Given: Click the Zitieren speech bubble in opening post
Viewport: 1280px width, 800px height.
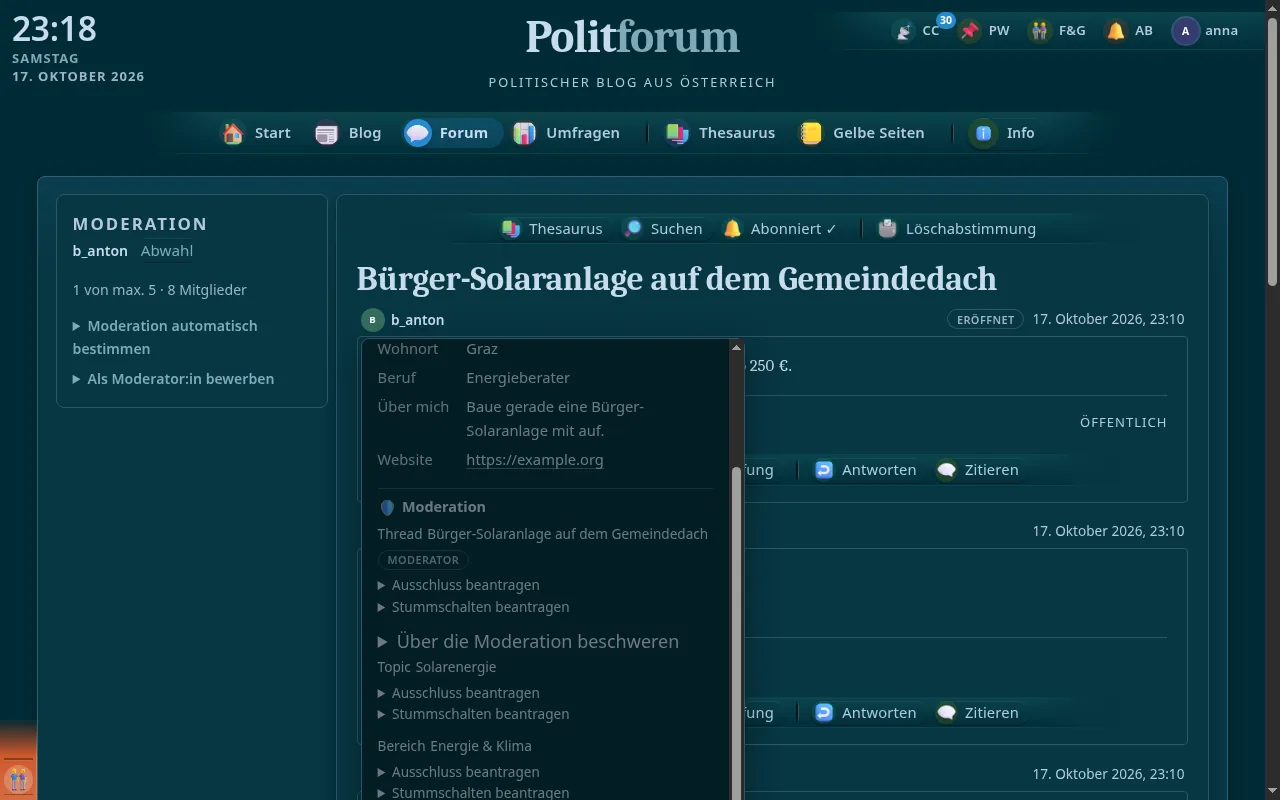Looking at the screenshot, I should (946, 470).
